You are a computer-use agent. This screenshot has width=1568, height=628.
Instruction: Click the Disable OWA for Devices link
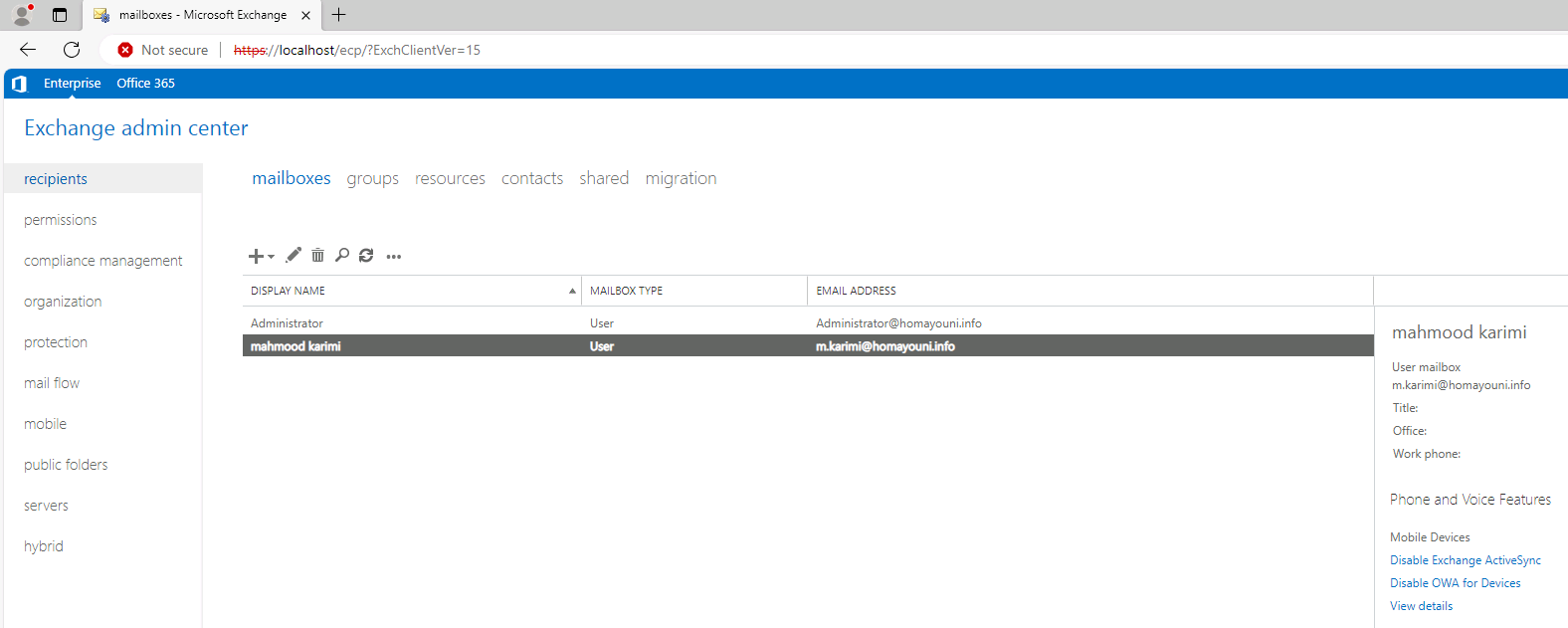coord(1456,583)
